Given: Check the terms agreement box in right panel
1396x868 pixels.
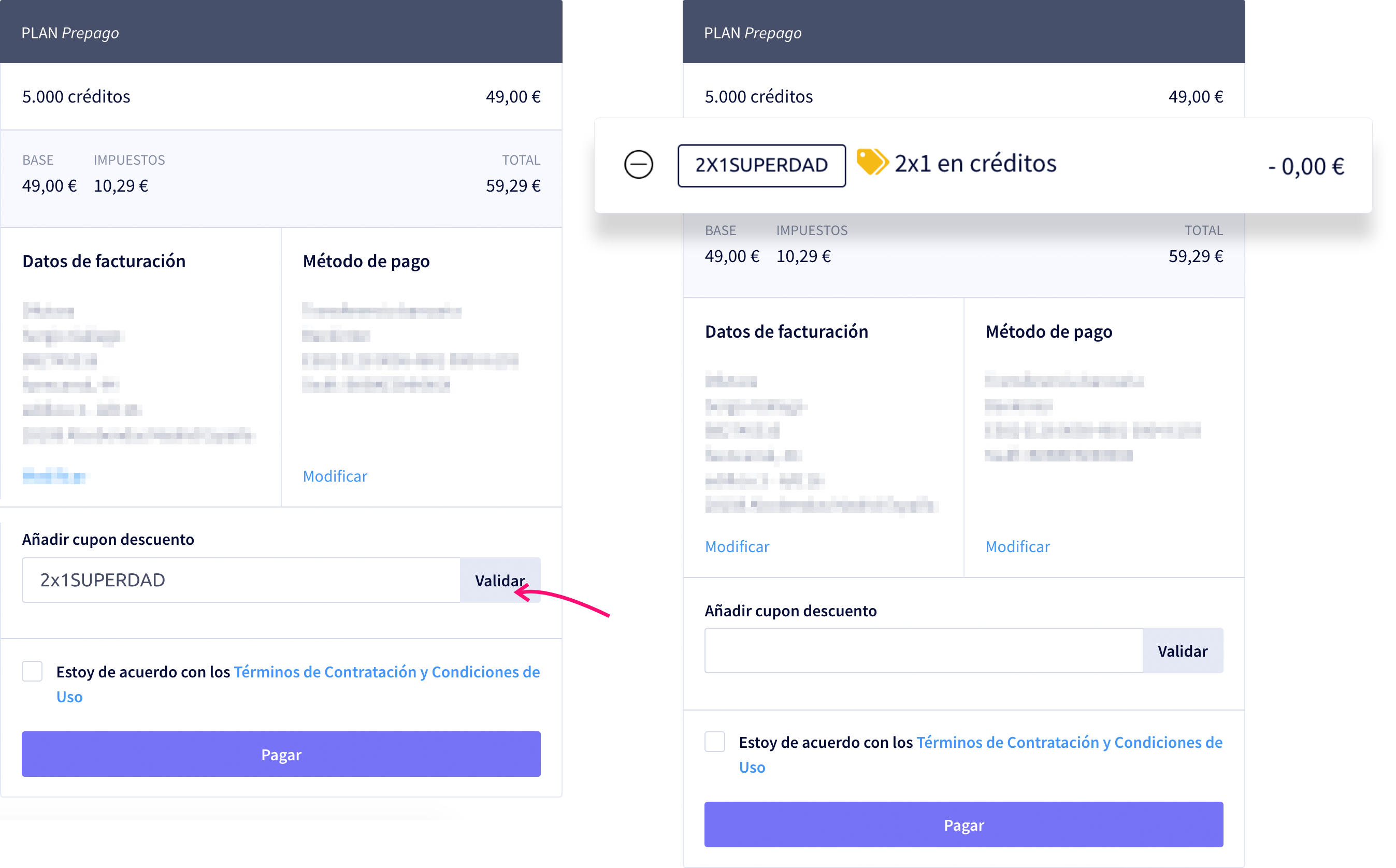Looking at the screenshot, I should click(715, 742).
